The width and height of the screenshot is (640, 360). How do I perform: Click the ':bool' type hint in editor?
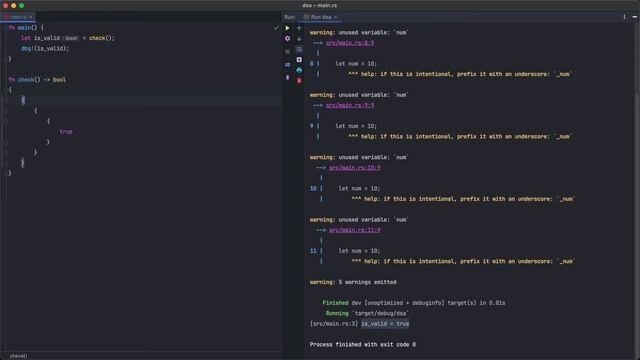pos(71,38)
